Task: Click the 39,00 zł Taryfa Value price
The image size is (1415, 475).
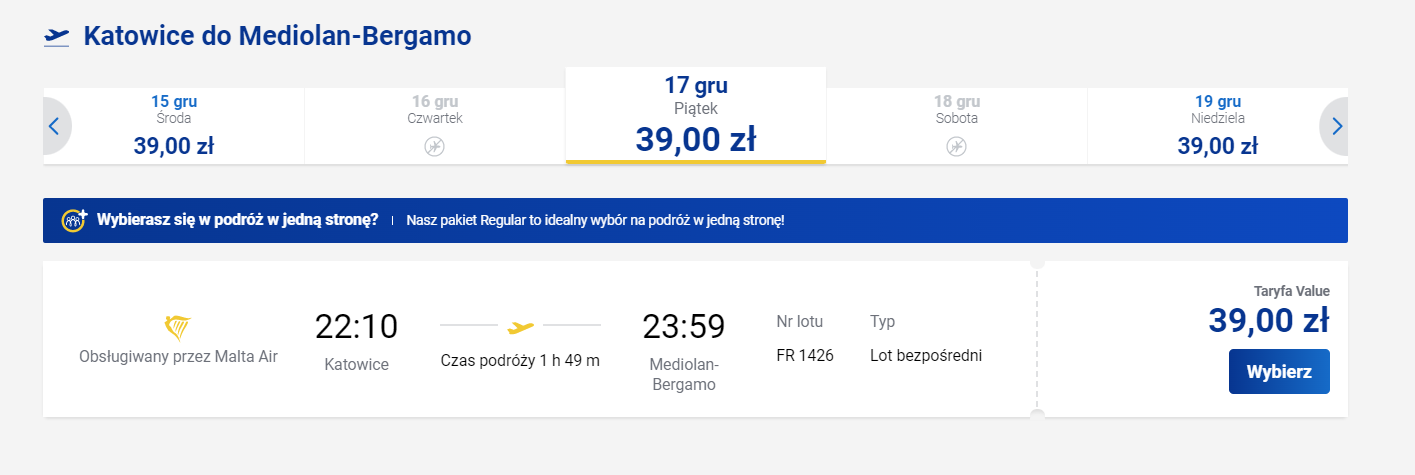Action: 1269,320
